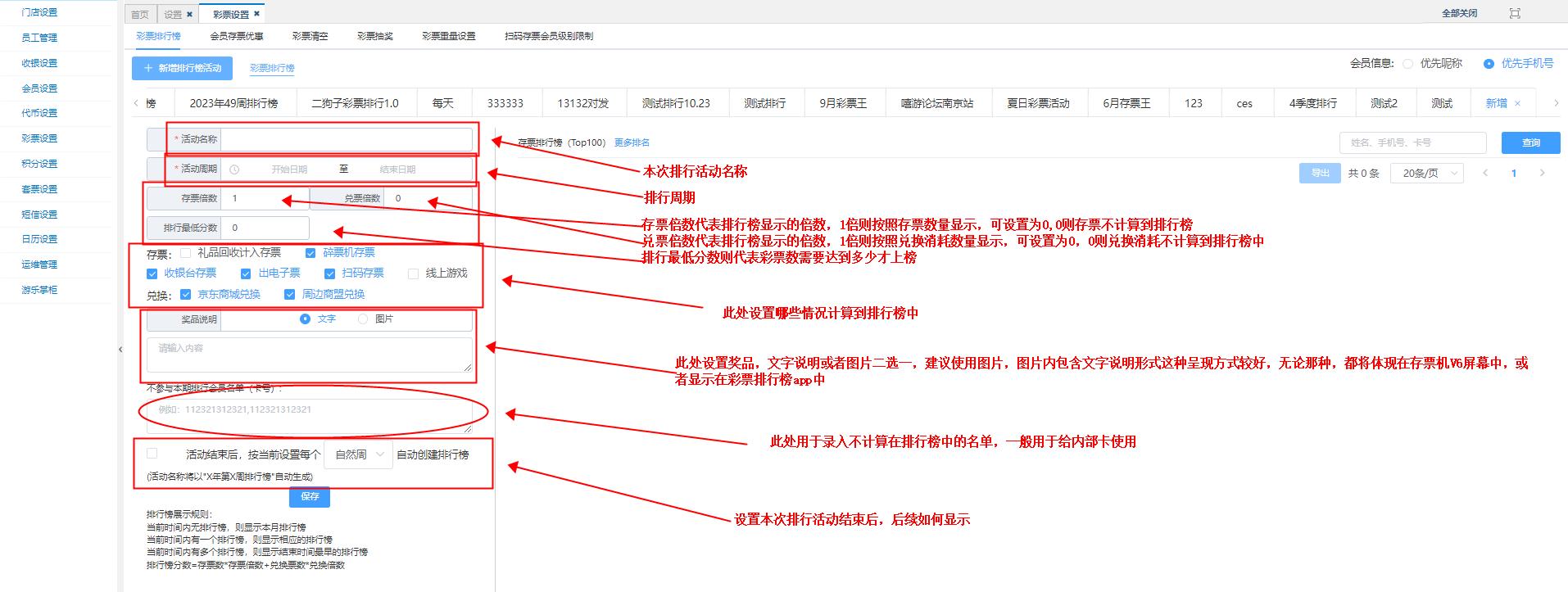Viewport: 1568px width, 592px height.
Task: Focus the 排行最低分数 input
Action: [x=265, y=228]
